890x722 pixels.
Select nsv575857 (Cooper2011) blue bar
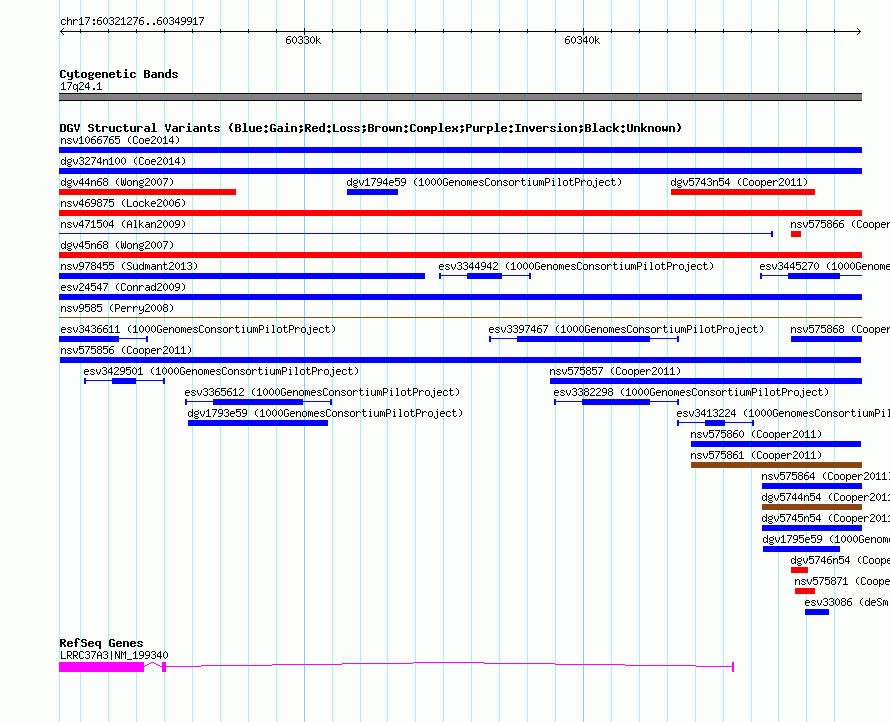tap(706, 381)
